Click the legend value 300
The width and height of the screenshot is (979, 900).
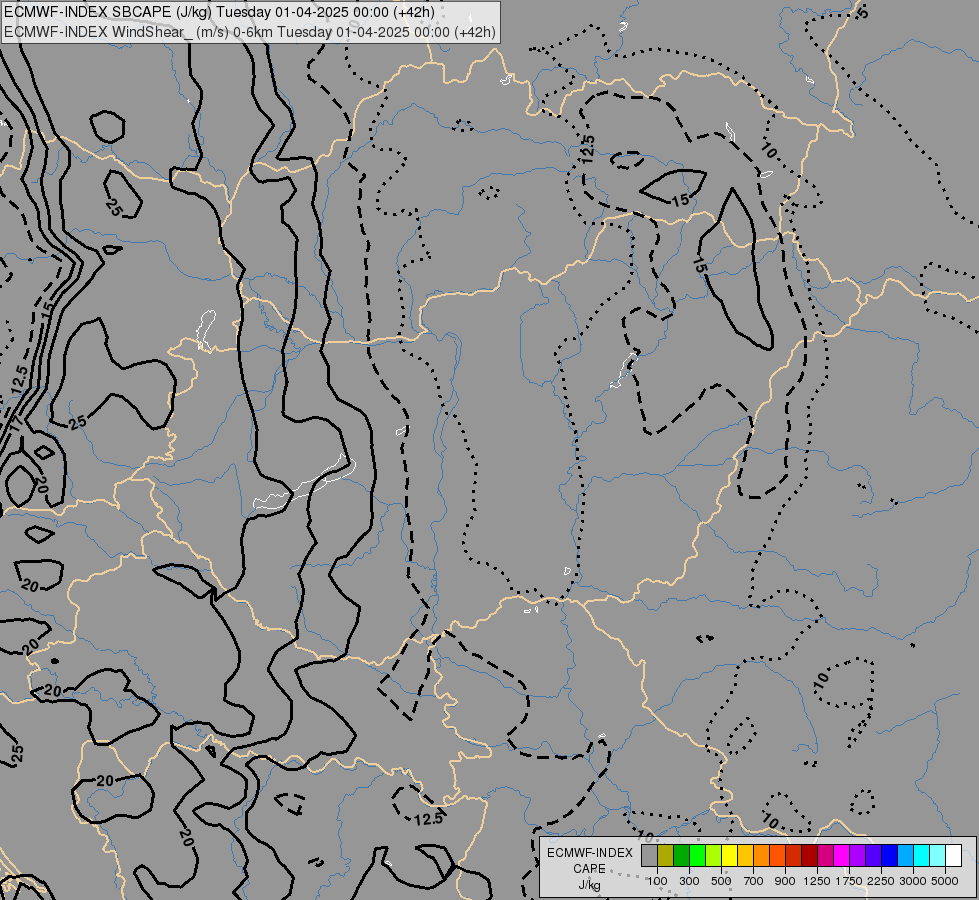[689, 881]
